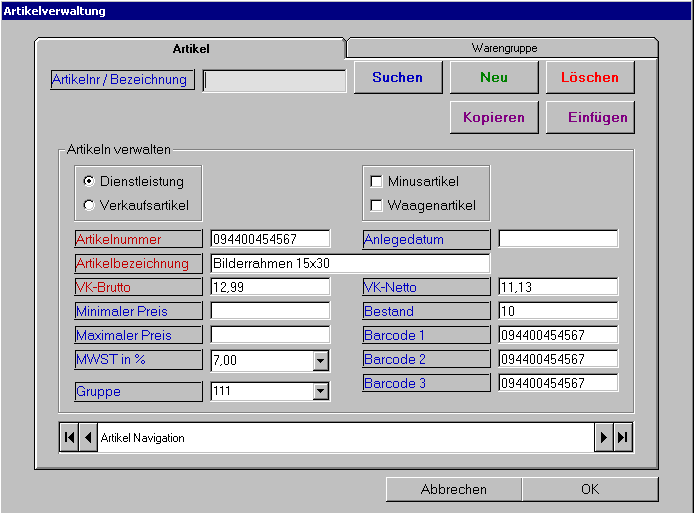Select the Dienstleistung radio button
Image resolution: width=694 pixels, height=513 pixels.
(x=90, y=181)
